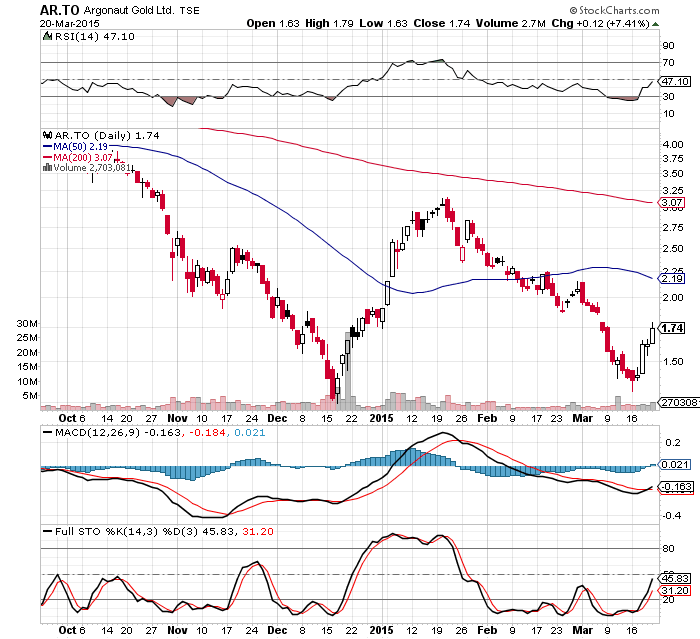
Task: Click the 1.50 price axis label
Action: 673,362
